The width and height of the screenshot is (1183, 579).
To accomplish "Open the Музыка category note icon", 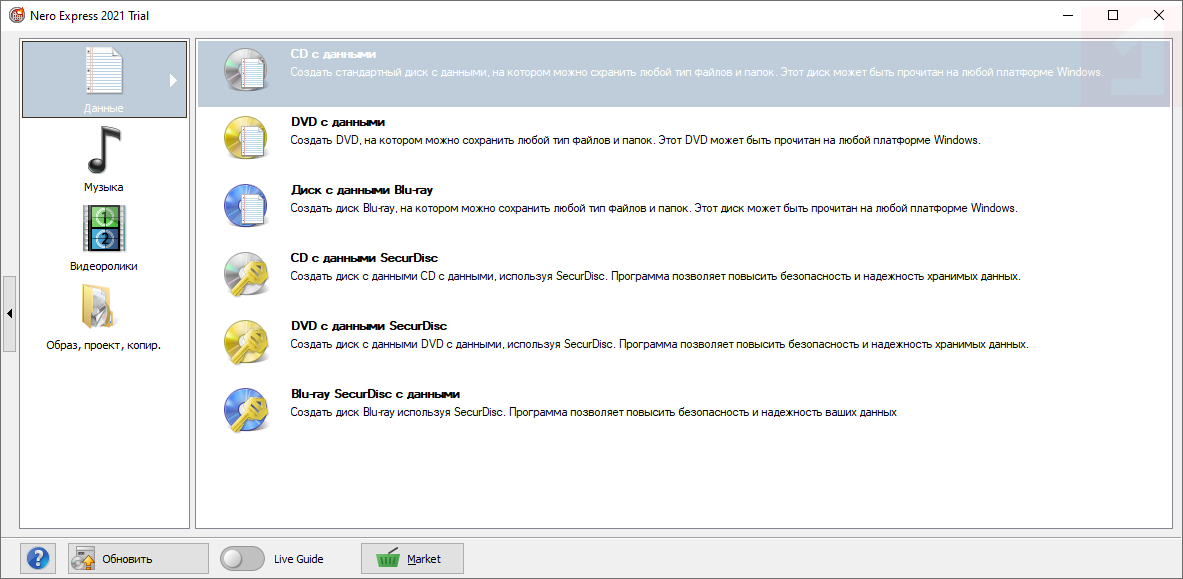I will [x=104, y=149].
